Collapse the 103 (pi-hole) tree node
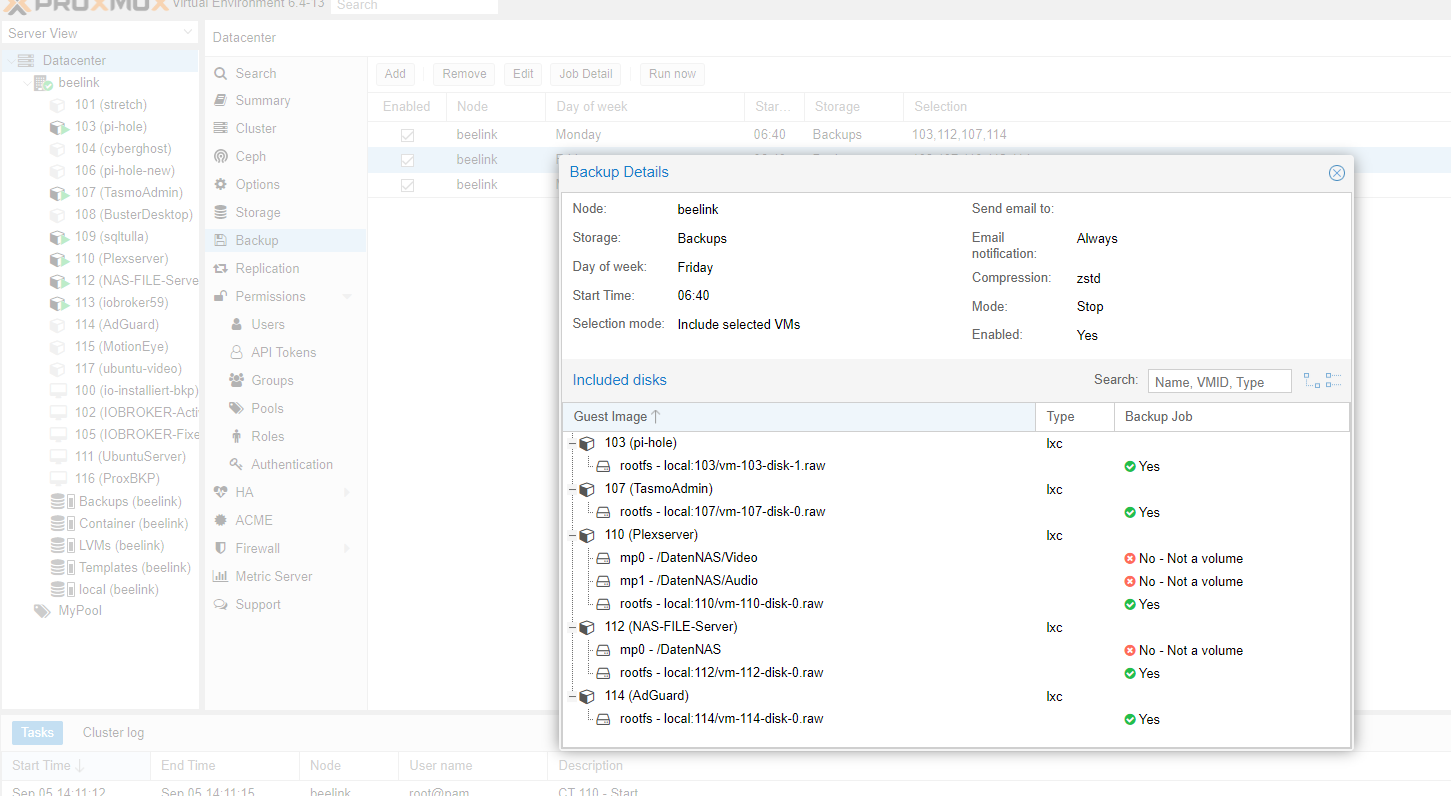The height and width of the screenshot is (796, 1451). pos(571,443)
